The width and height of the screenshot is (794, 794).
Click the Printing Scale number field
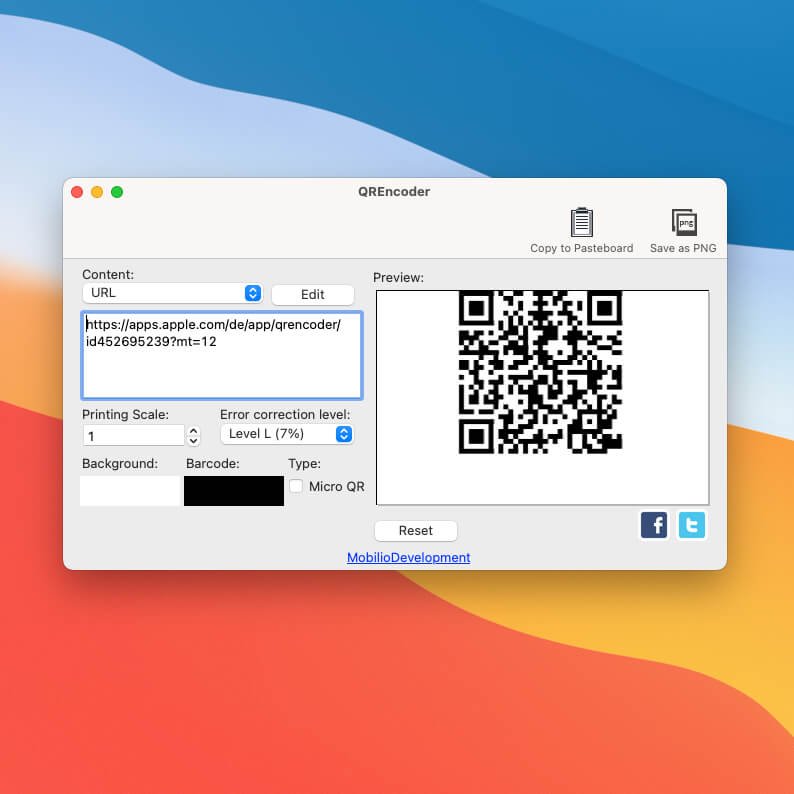[x=134, y=435]
